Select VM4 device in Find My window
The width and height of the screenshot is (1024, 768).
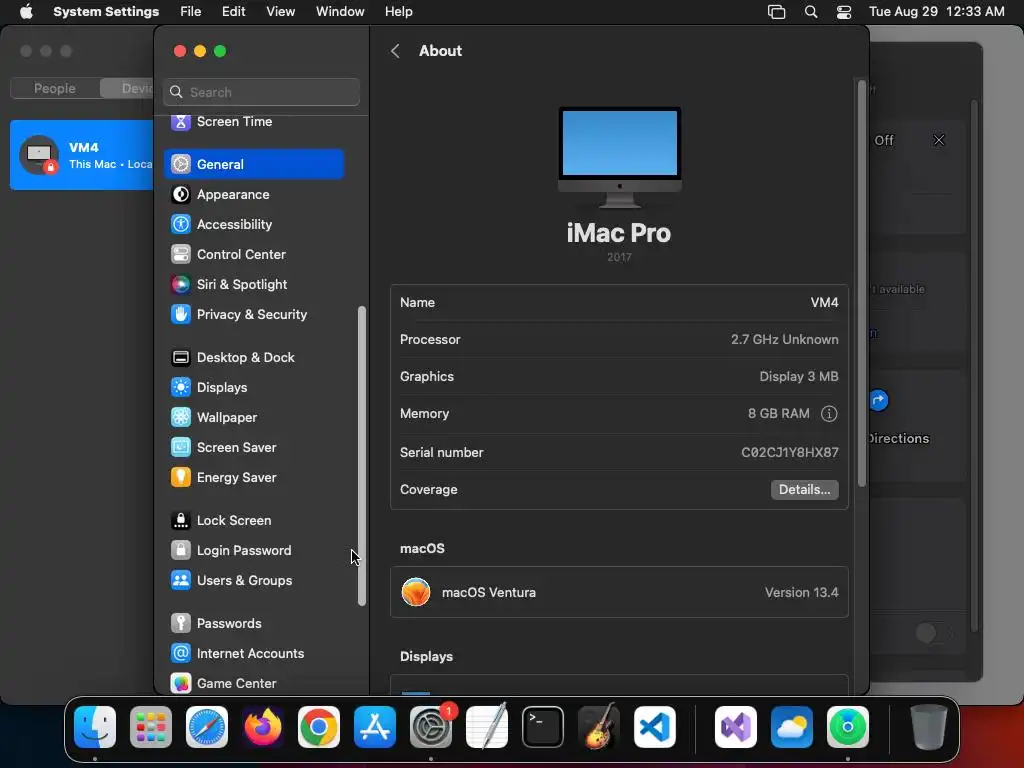(x=82, y=155)
